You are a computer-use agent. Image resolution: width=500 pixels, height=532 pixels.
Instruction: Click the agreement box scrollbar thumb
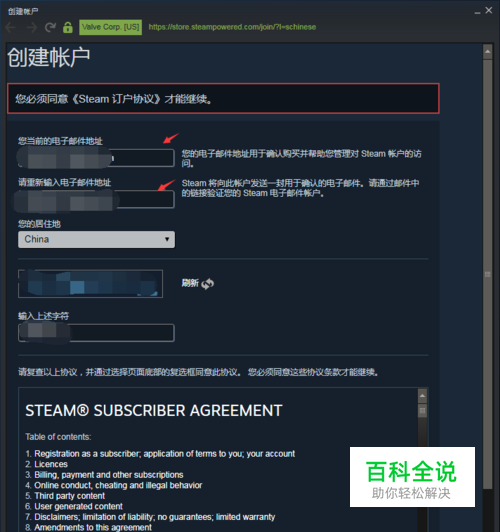click(x=422, y=411)
